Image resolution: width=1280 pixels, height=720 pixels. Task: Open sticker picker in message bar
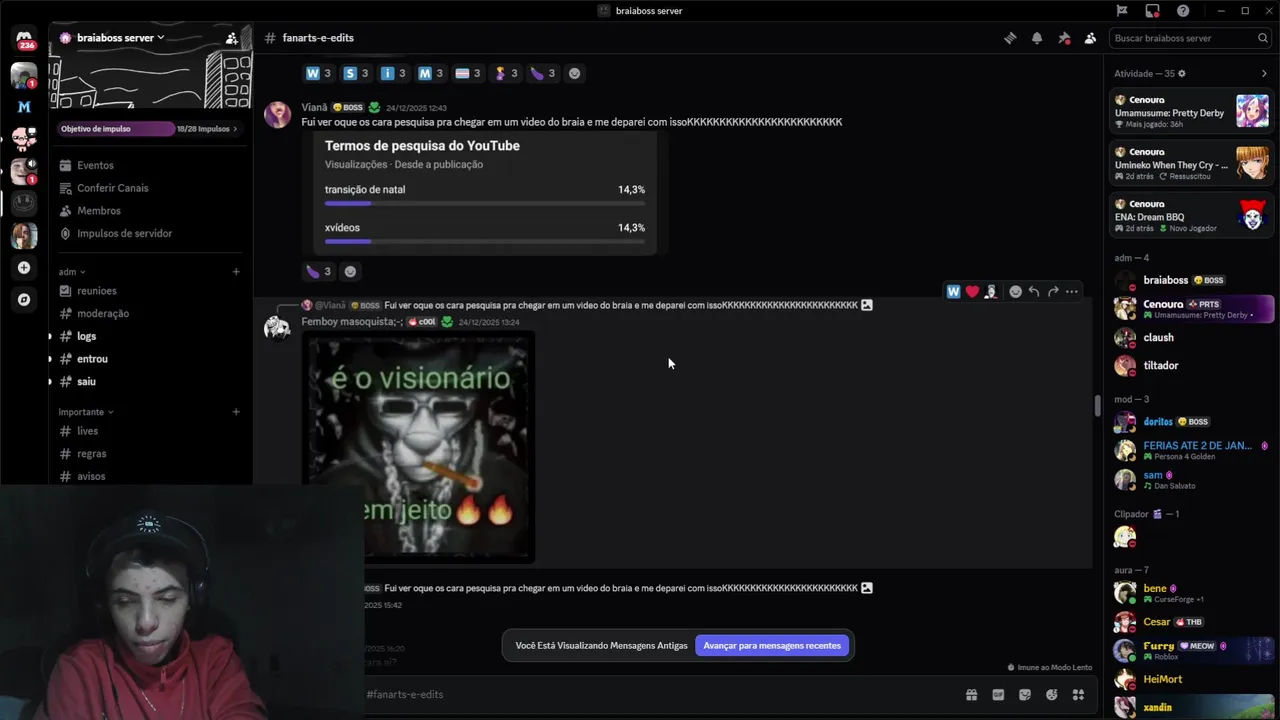[x=1025, y=695]
